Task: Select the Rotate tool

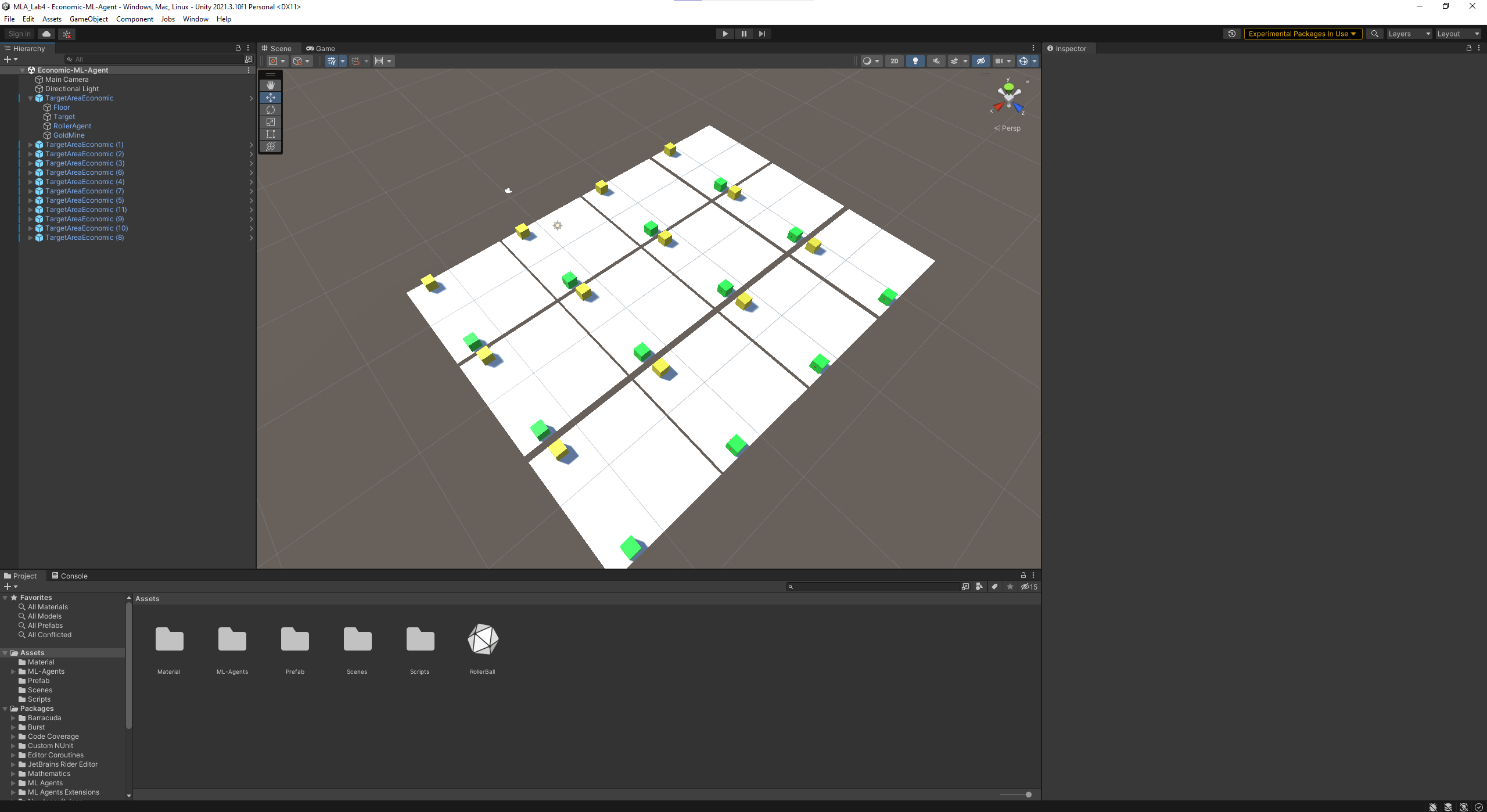Action: tap(271, 110)
